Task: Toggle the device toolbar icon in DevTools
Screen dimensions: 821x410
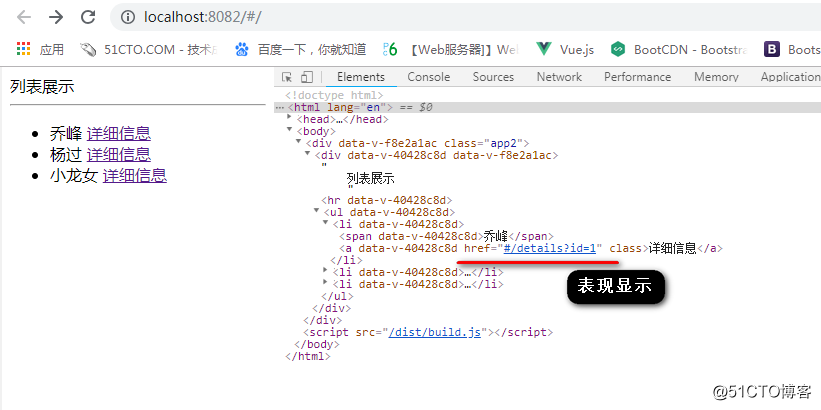Action: (307, 77)
